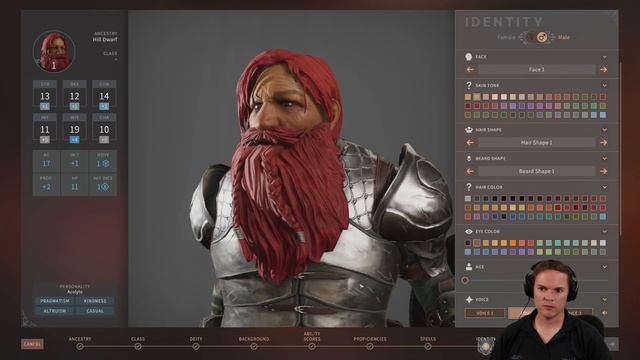
Task: Click the Hair Shape section icon
Action: tap(469, 130)
